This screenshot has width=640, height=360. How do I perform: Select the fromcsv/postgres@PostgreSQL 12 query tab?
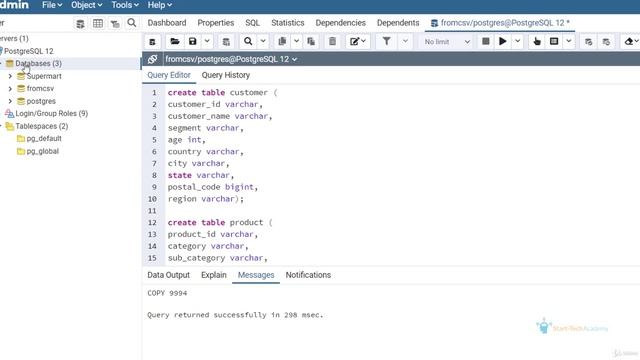(500, 23)
